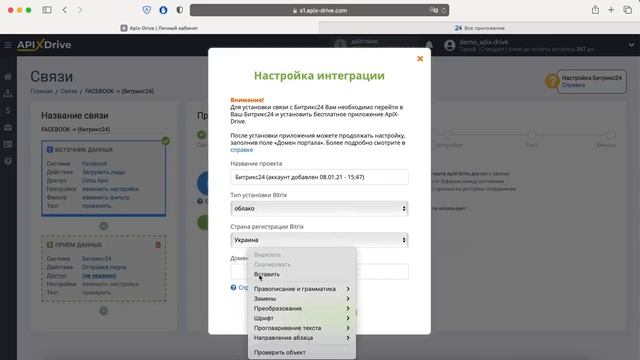Open user profile avatar icon

pos(449,45)
